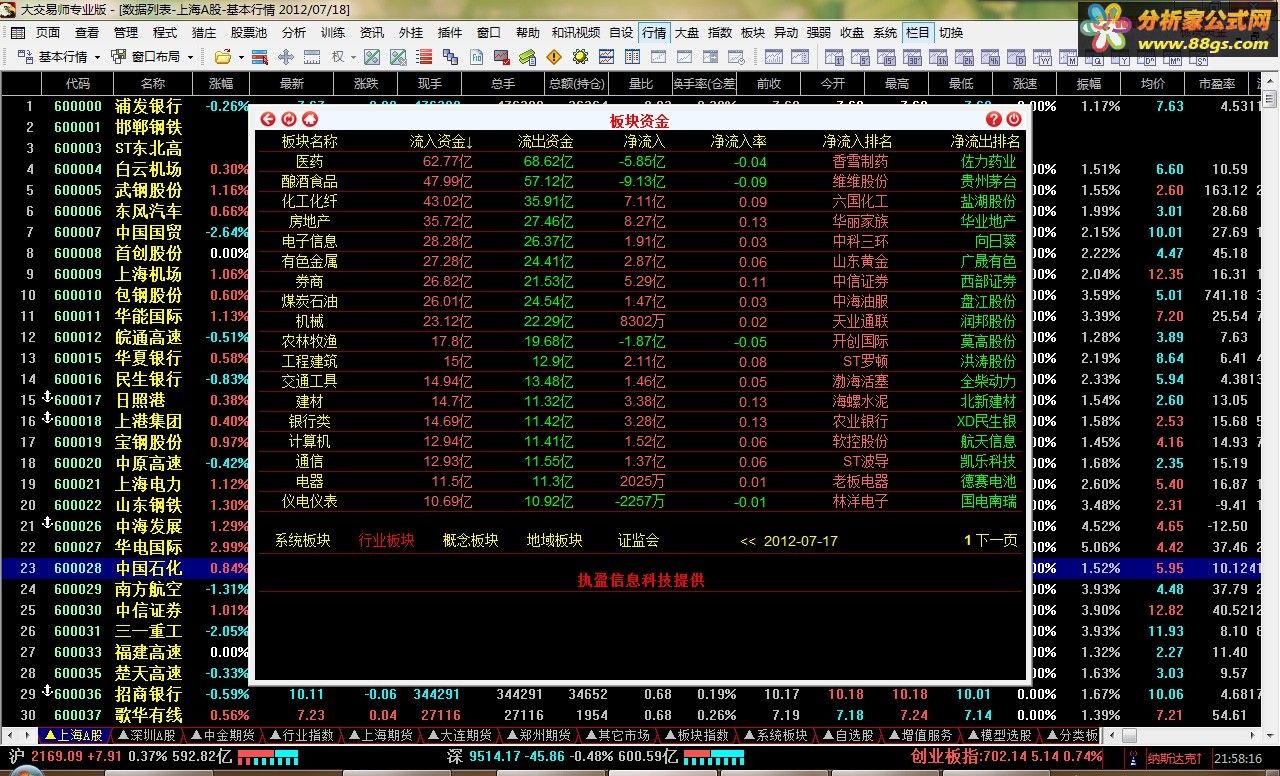
Task: Open the 分析 menu
Action: click(x=294, y=32)
